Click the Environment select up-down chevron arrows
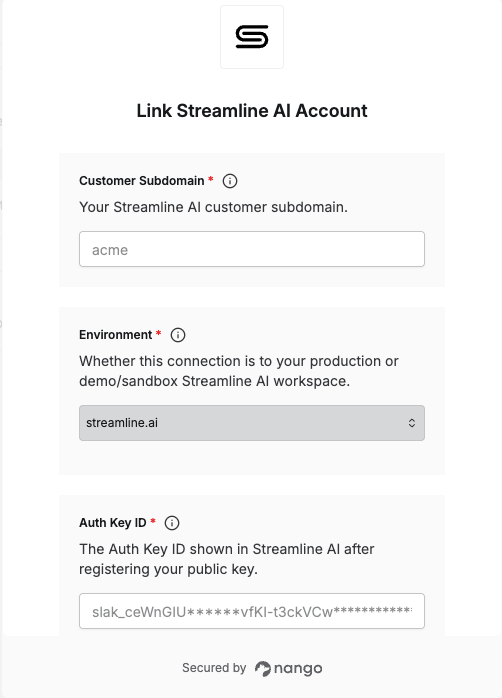The width and height of the screenshot is (502, 698). (x=412, y=423)
